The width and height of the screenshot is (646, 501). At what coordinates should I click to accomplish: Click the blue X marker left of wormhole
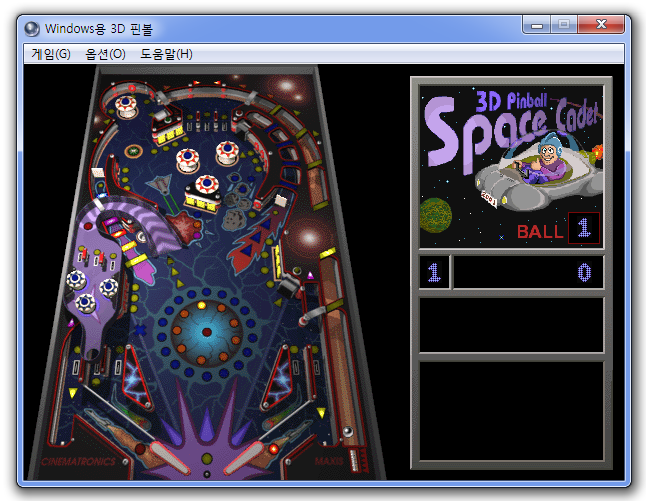point(140,330)
